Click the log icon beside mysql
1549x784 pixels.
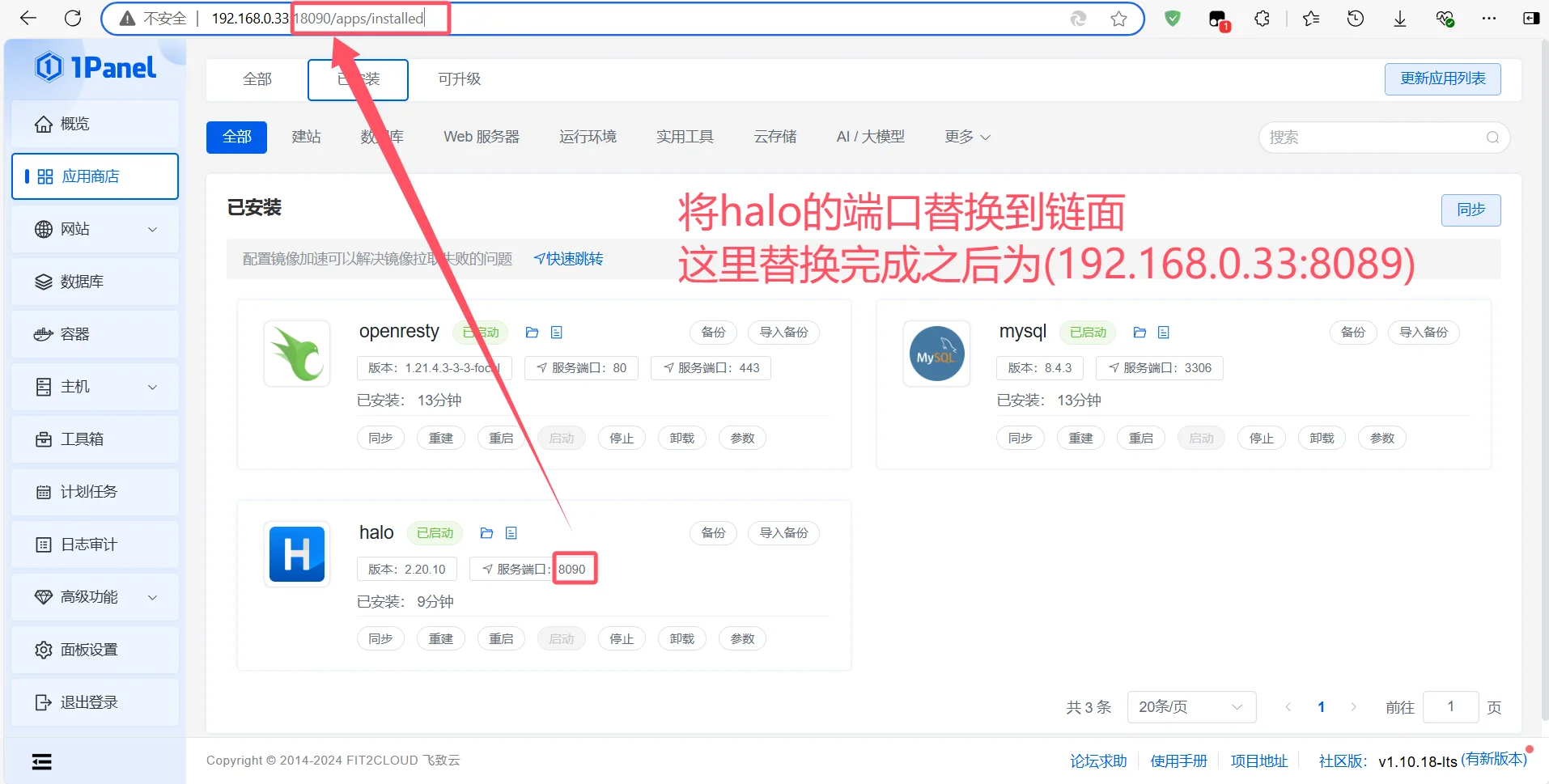[x=1163, y=333]
